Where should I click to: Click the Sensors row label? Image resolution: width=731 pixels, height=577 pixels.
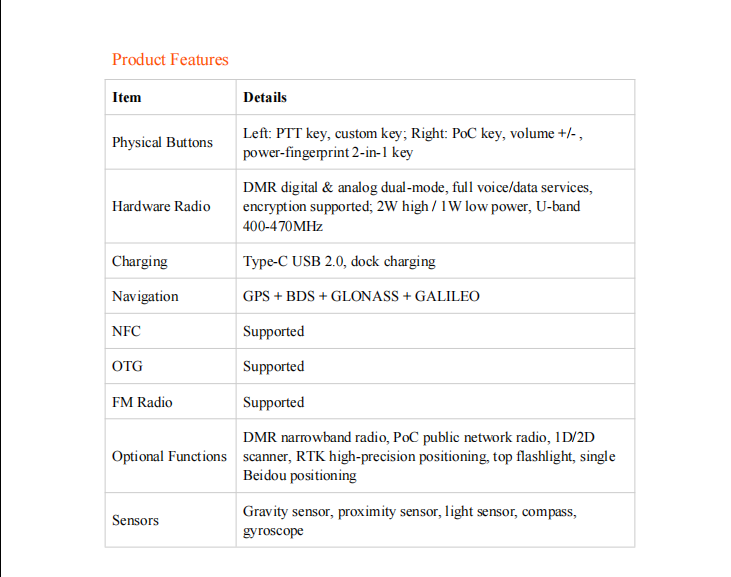coord(136,520)
